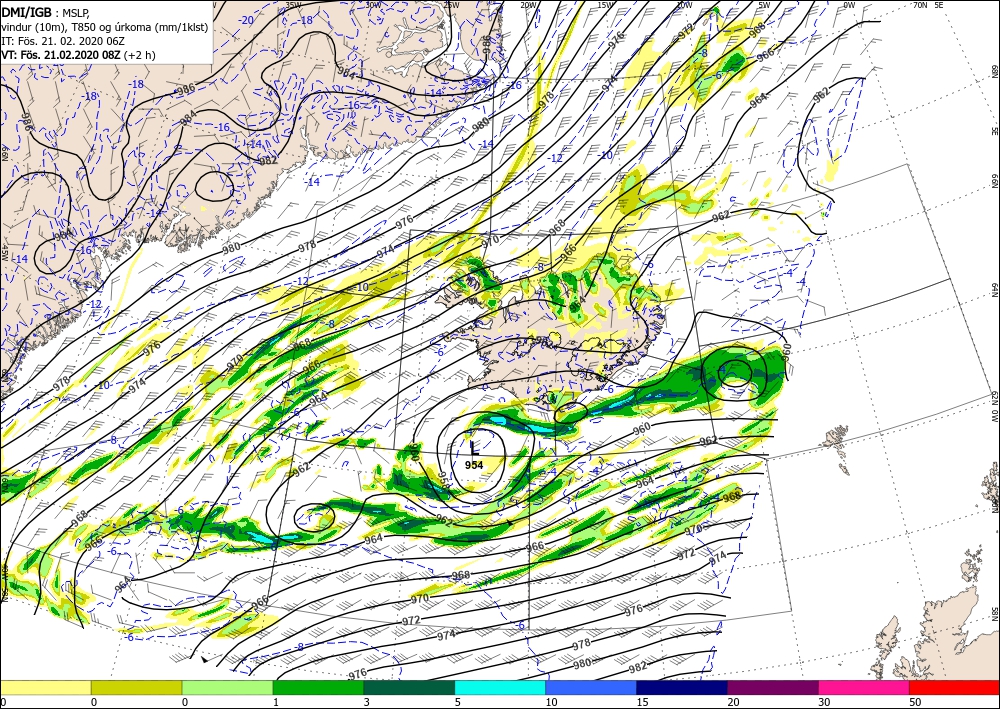1000x709 pixels.
Task: Click the "L" low pressure center marker
Action: 473,448
